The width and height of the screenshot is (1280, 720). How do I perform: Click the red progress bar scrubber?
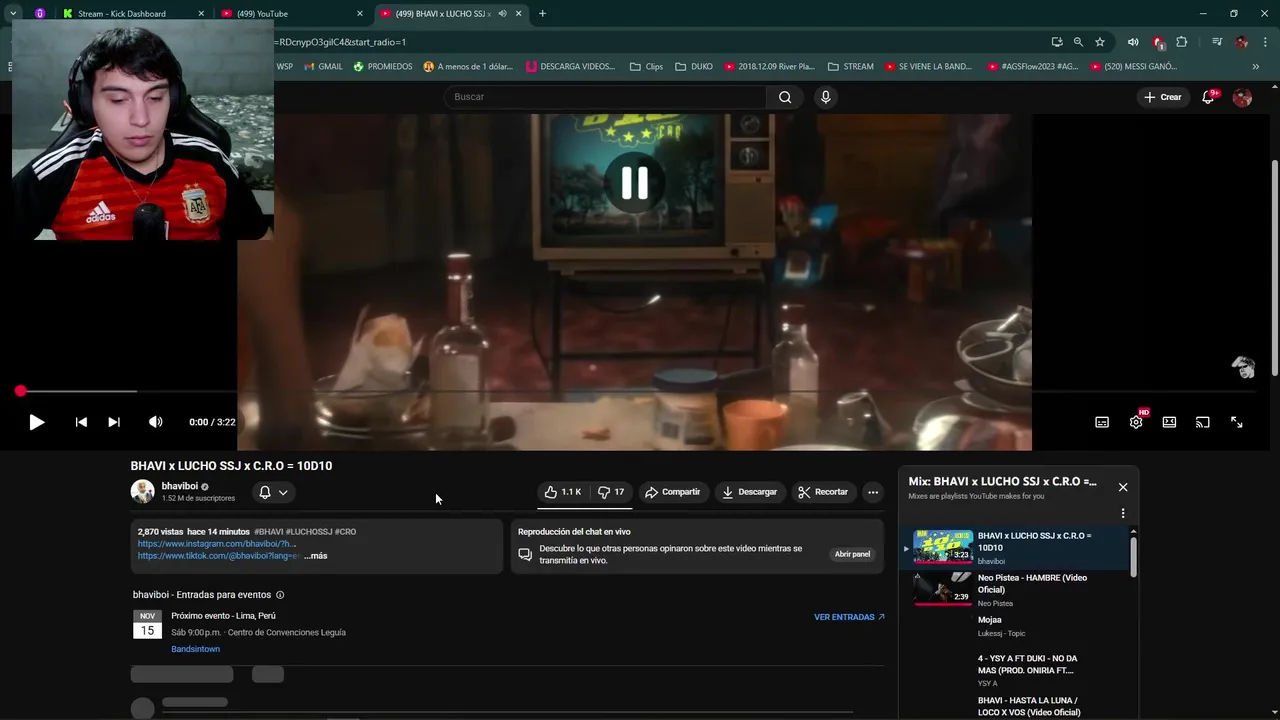point(20,391)
